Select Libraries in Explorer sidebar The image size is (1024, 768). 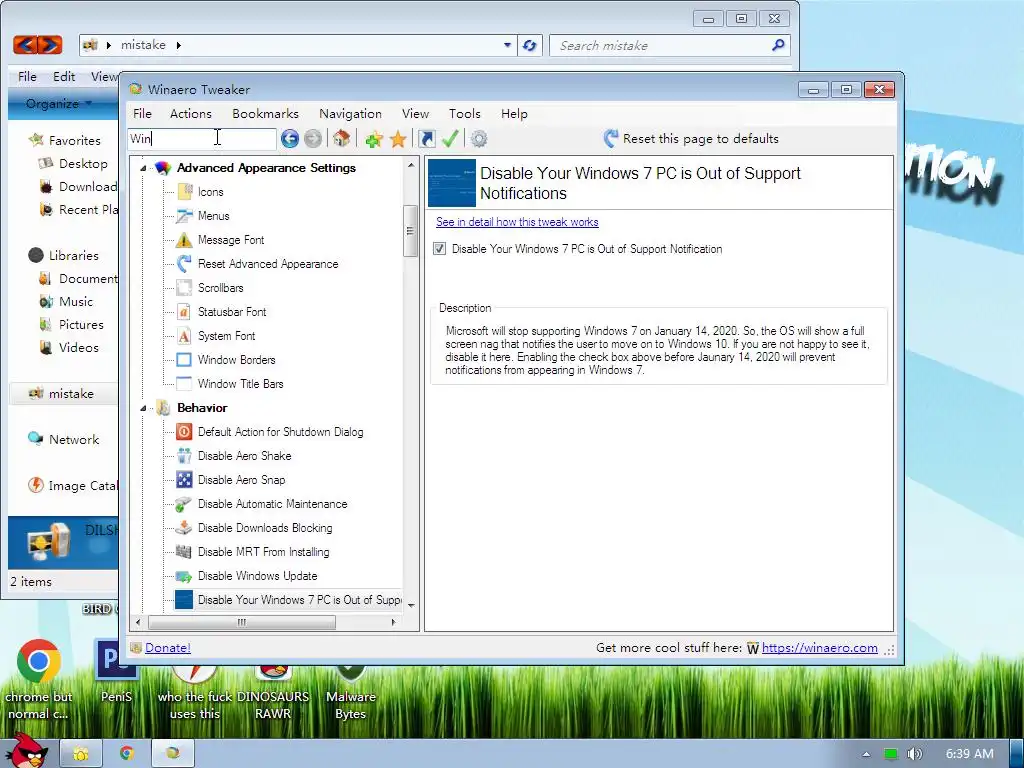click(73, 255)
